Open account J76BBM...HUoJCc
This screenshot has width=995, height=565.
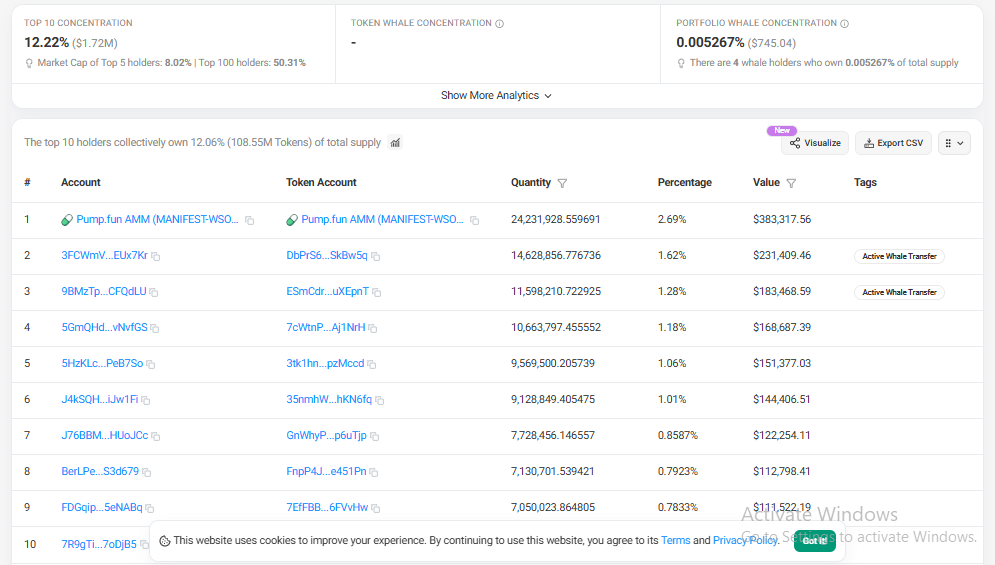[x=105, y=435]
